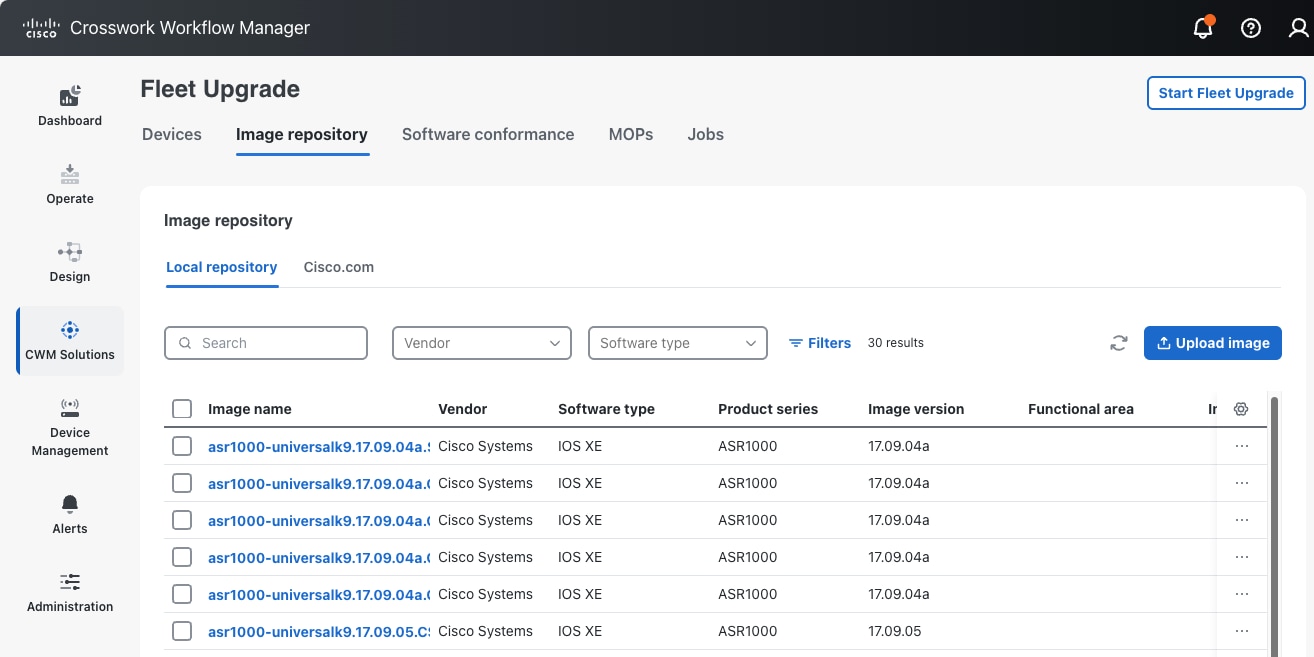Open Alerts in the sidebar
1314x657 pixels.
70,514
